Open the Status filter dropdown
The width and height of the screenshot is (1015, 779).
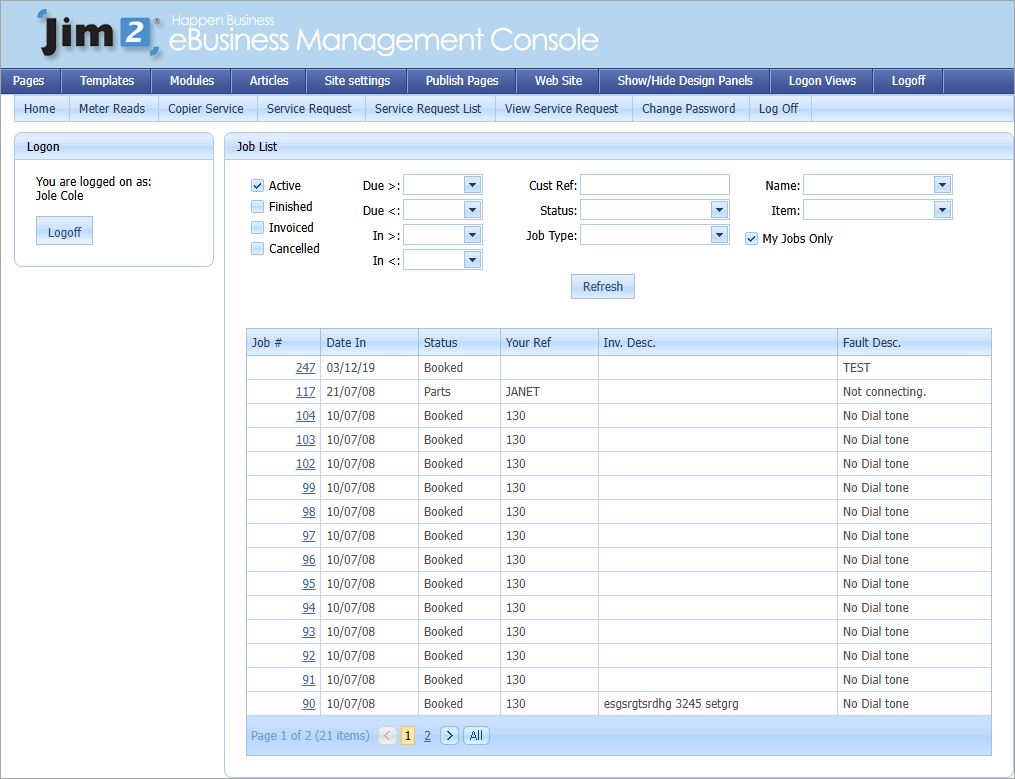click(x=719, y=210)
